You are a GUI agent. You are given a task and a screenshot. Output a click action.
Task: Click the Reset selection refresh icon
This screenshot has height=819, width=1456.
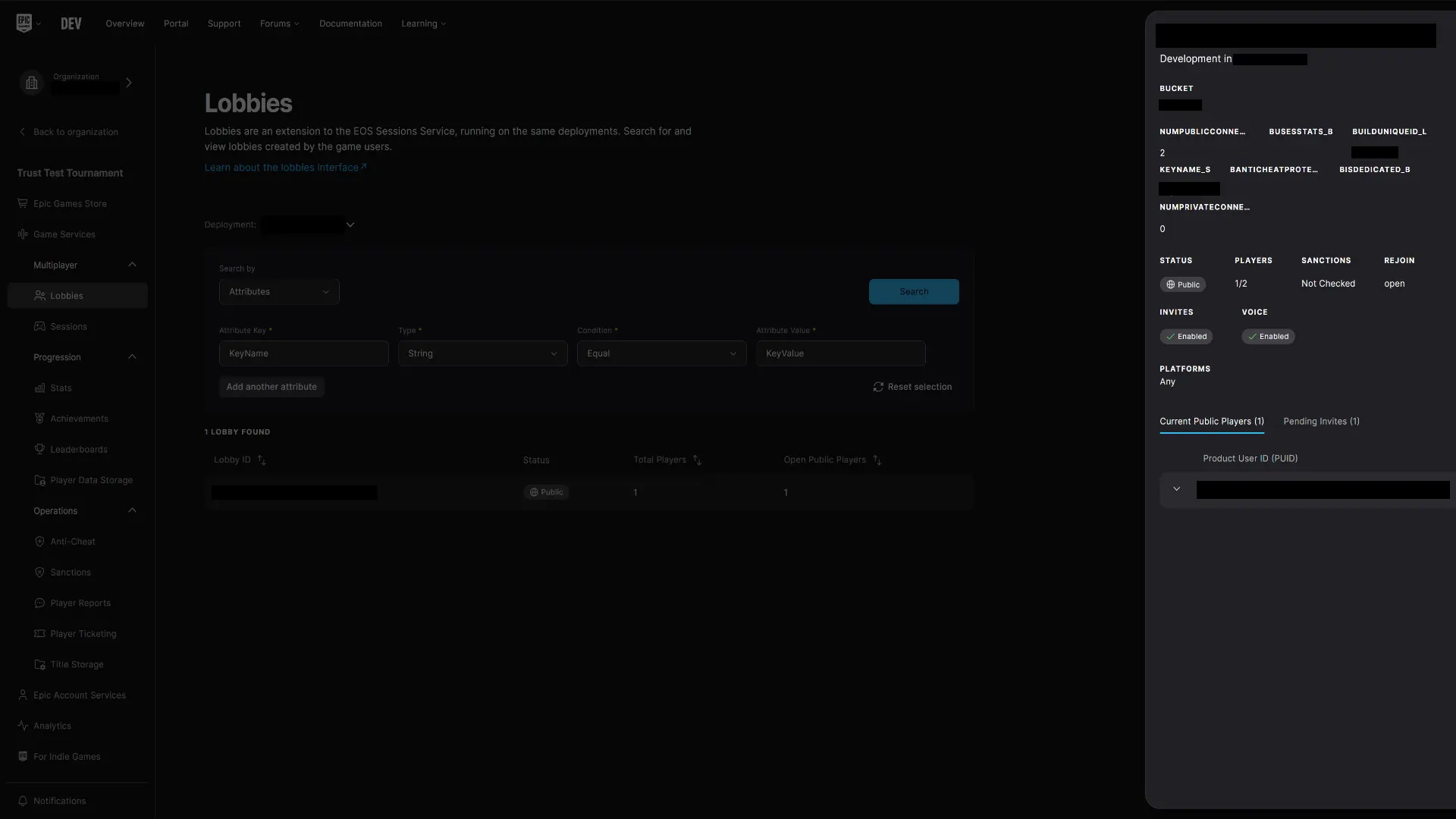pyautogui.click(x=878, y=387)
